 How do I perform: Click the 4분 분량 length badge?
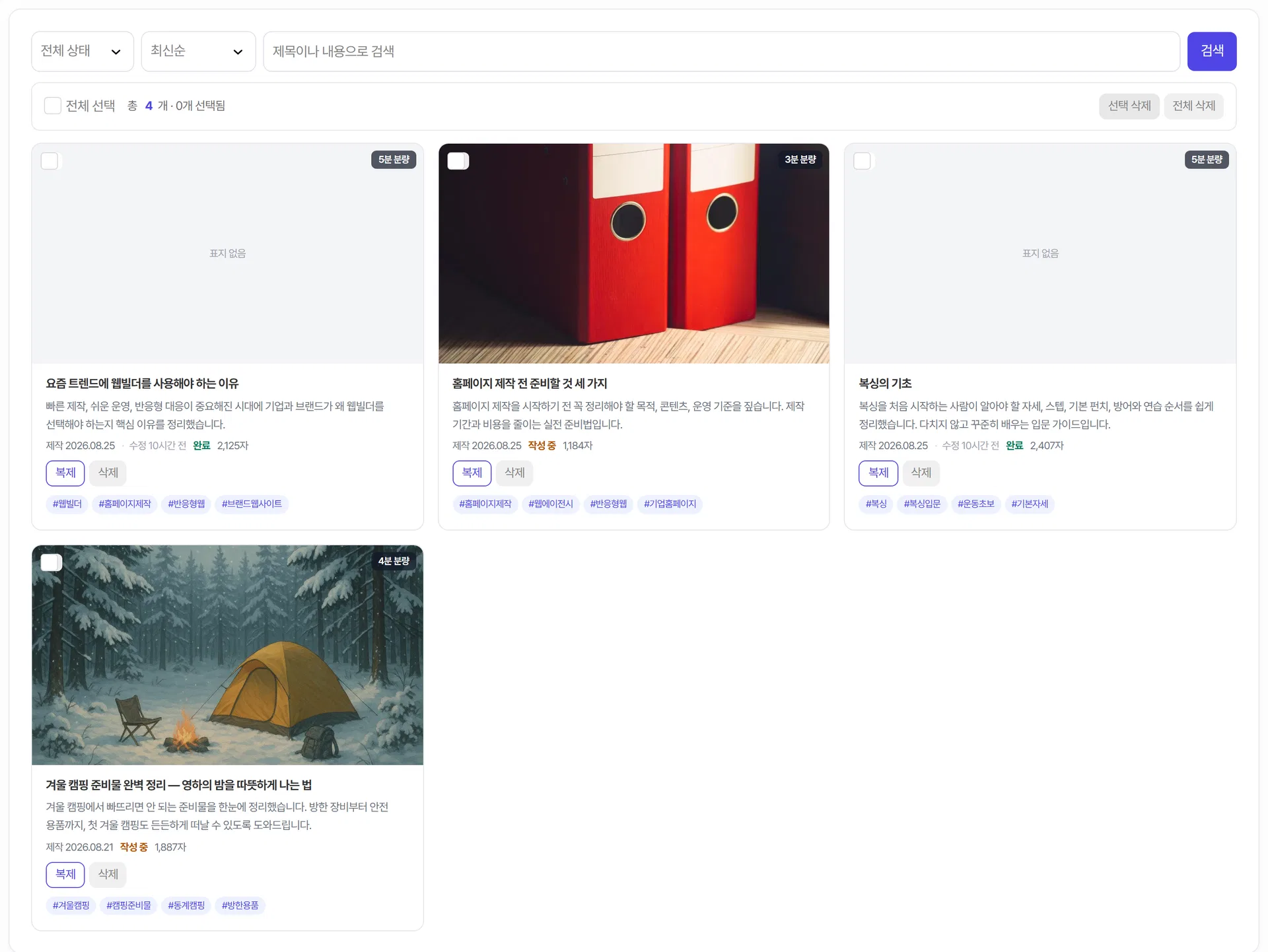tap(394, 561)
